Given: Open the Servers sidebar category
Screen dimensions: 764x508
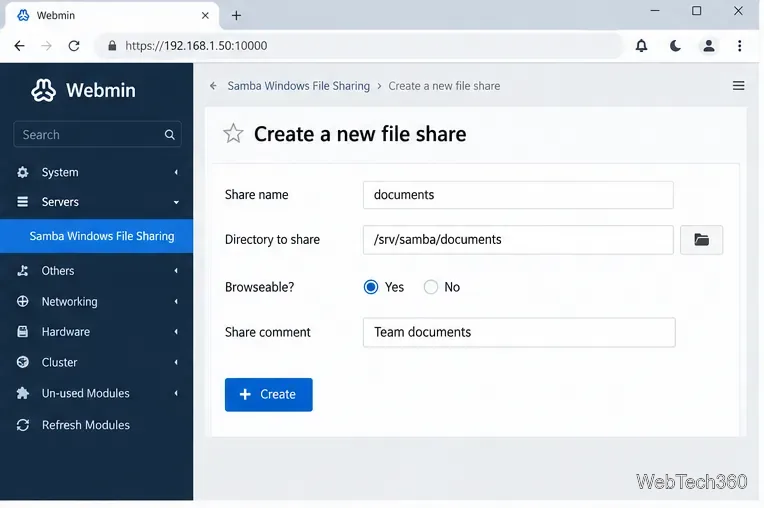Looking at the screenshot, I should (x=96, y=202).
